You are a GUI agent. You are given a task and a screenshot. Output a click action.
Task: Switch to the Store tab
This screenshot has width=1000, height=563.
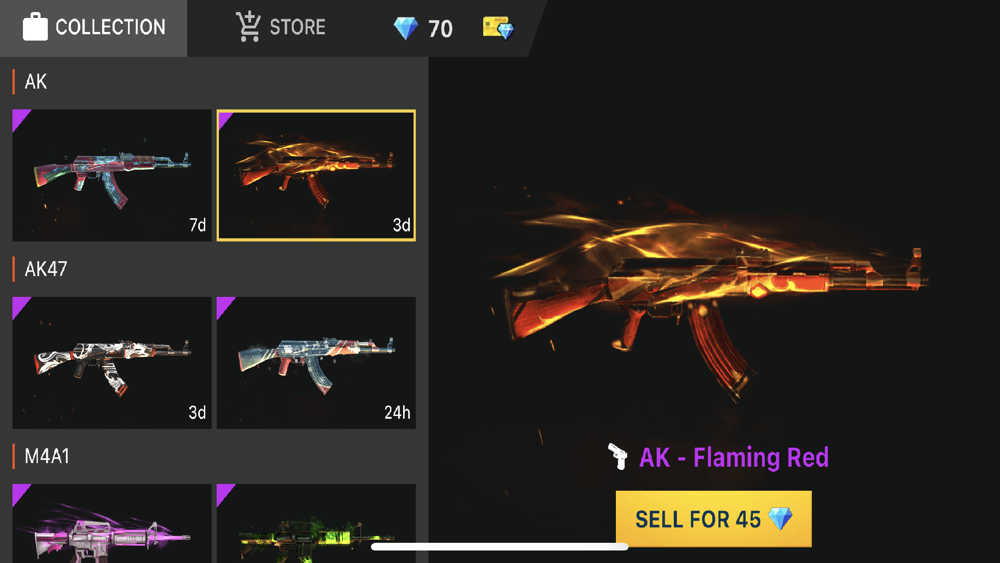281,27
